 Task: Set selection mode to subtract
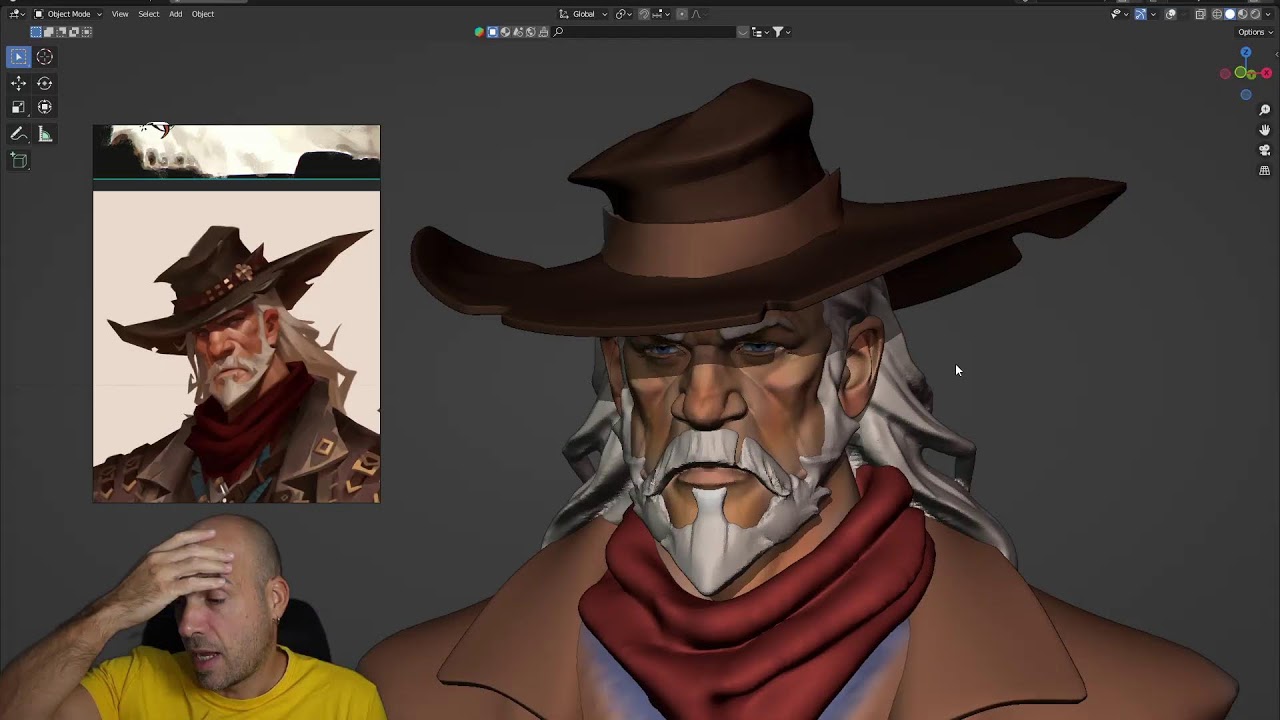click(x=61, y=32)
